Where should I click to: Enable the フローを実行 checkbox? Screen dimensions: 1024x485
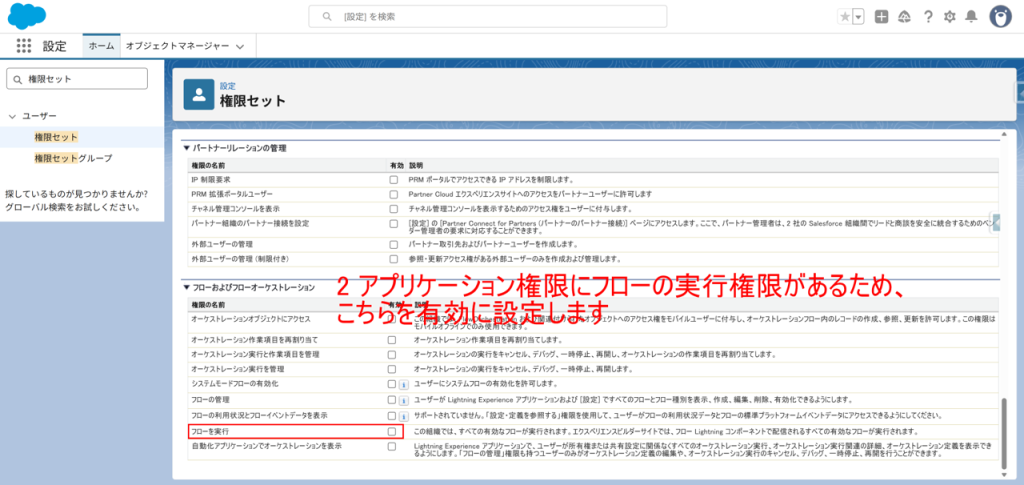point(393,431)
